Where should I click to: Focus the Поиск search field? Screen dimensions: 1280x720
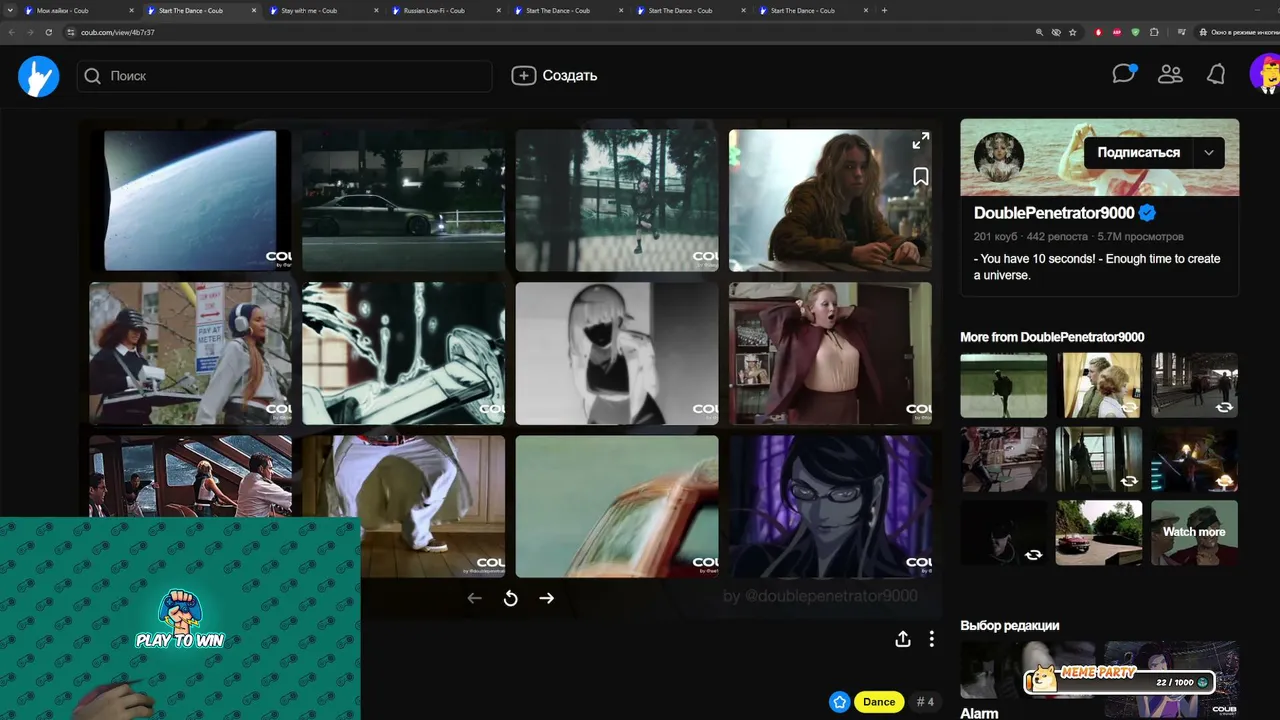pyautogui.click(x=284, y=76)
